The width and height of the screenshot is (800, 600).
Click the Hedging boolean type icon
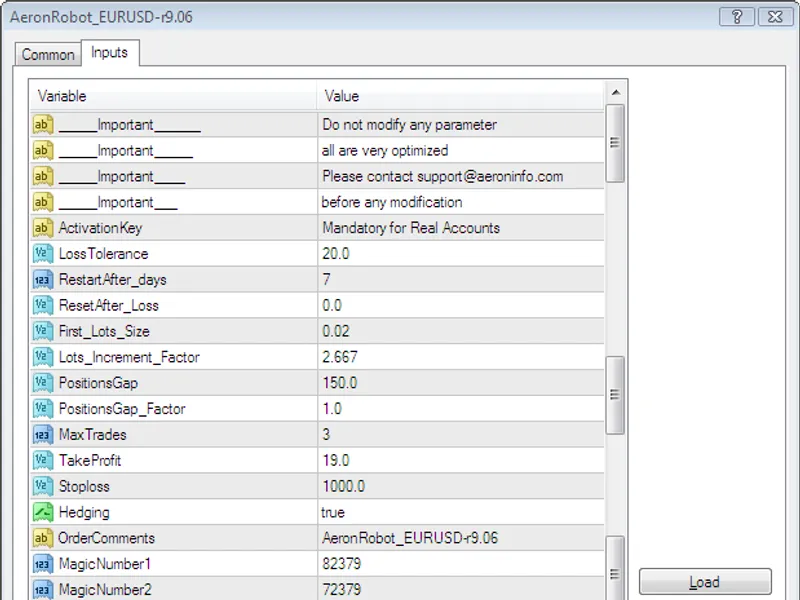43,512
